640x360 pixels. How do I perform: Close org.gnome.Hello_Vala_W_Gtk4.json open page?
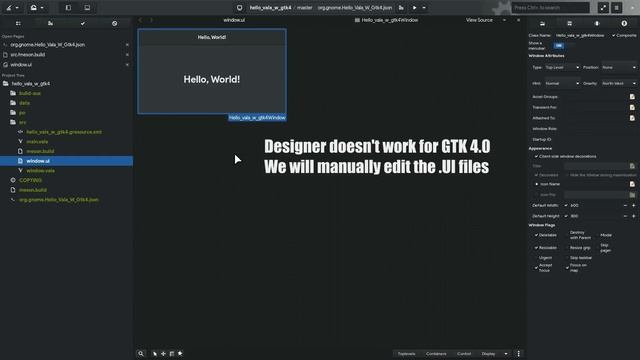[x=127, y=44]
